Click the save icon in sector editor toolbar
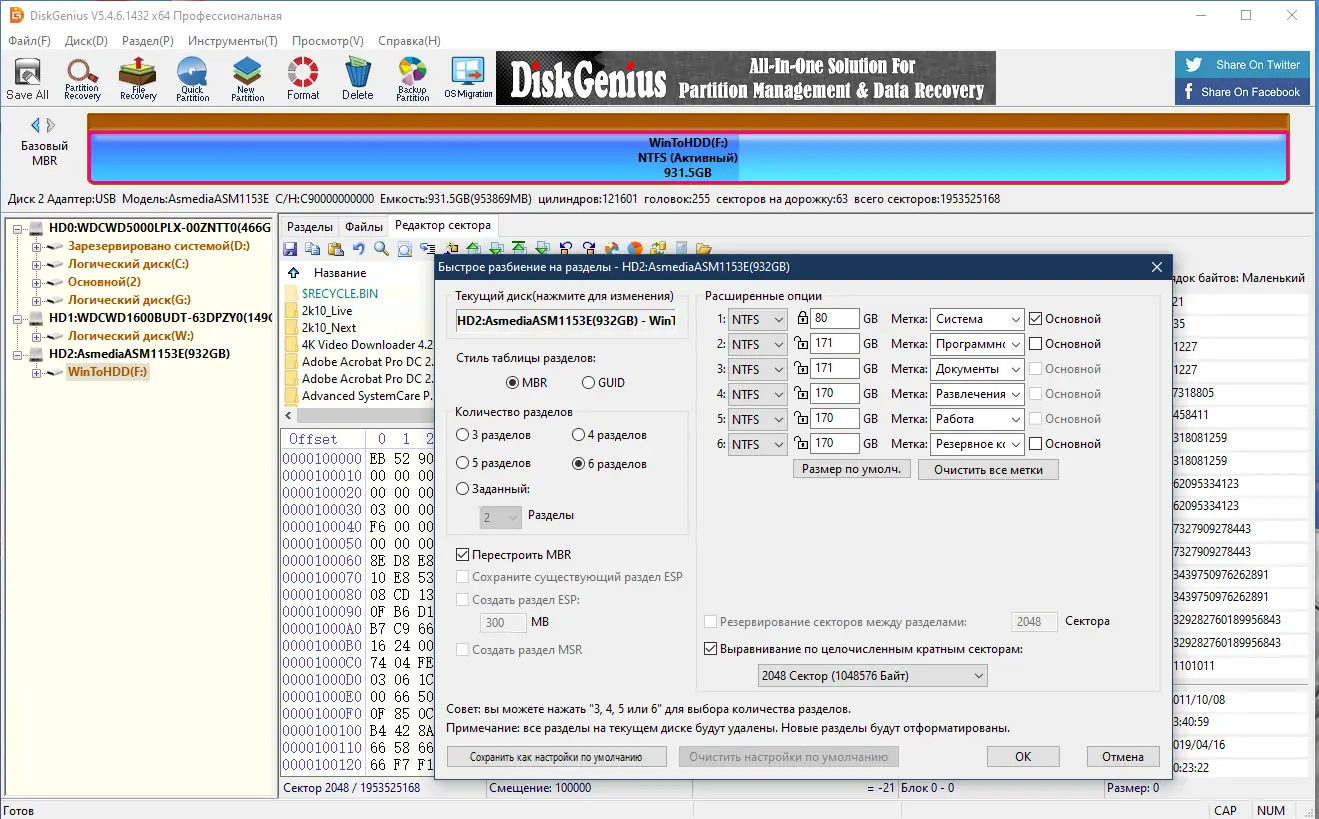Viewport: 1319px width, 819px height. tap(290, 249)
